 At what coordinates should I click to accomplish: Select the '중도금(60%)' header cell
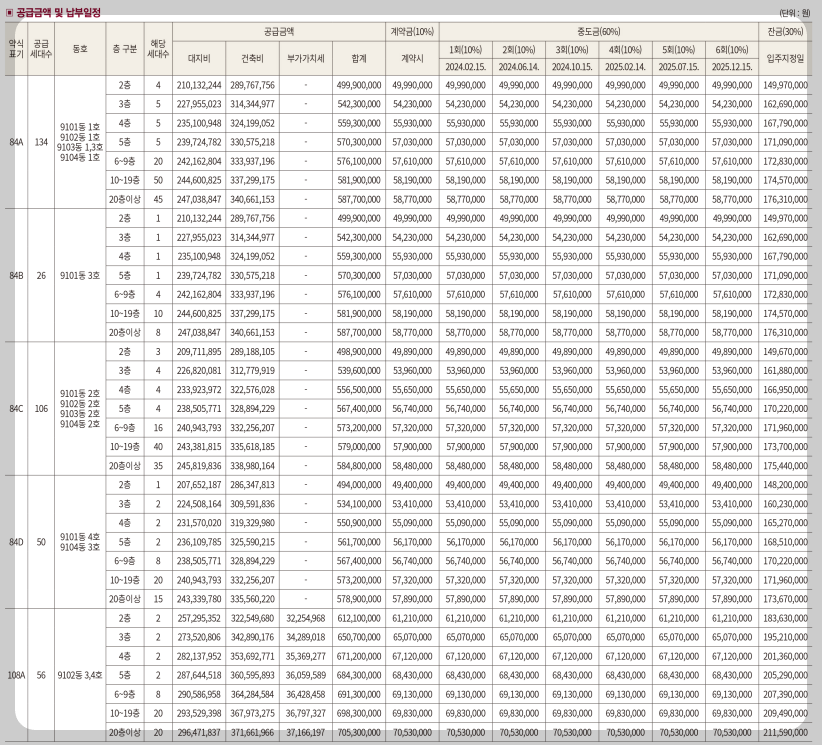(x=599, y=31)
